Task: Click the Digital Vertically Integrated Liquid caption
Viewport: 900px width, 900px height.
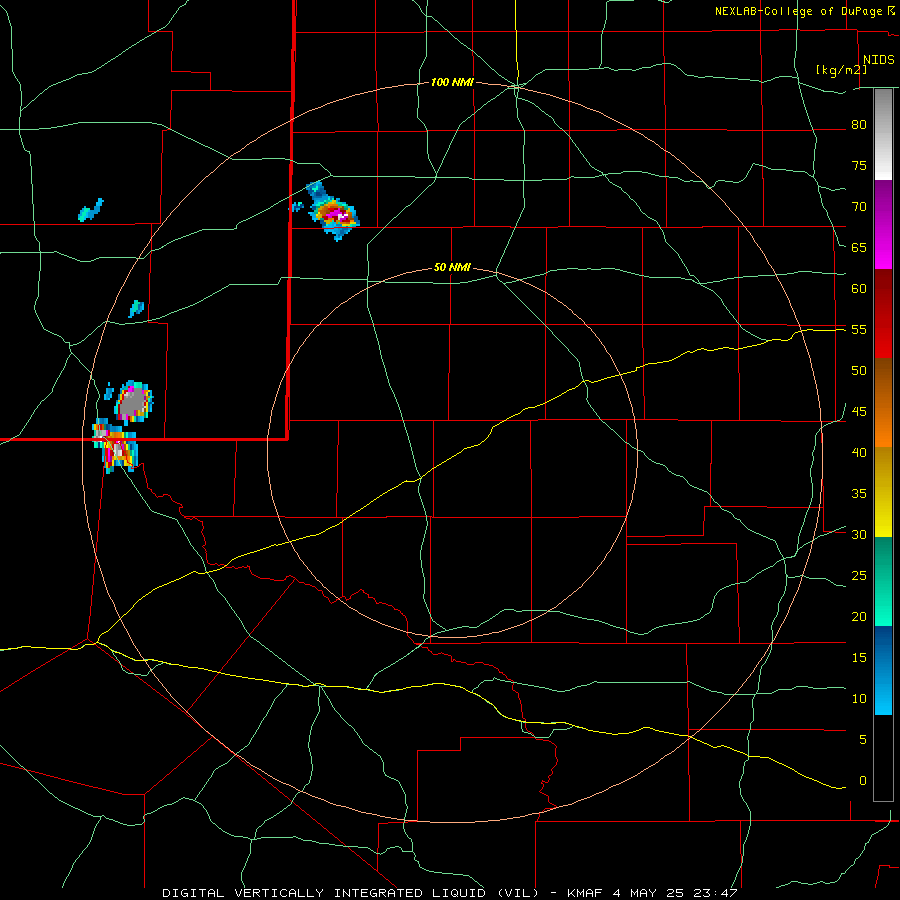Action: (x=449, y=893)
